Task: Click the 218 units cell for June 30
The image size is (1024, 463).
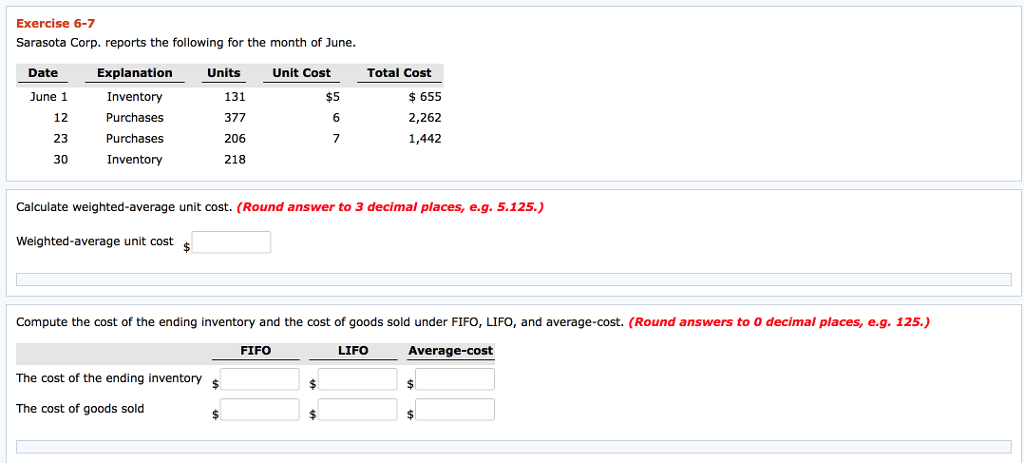Action: [x=233, y=160]
